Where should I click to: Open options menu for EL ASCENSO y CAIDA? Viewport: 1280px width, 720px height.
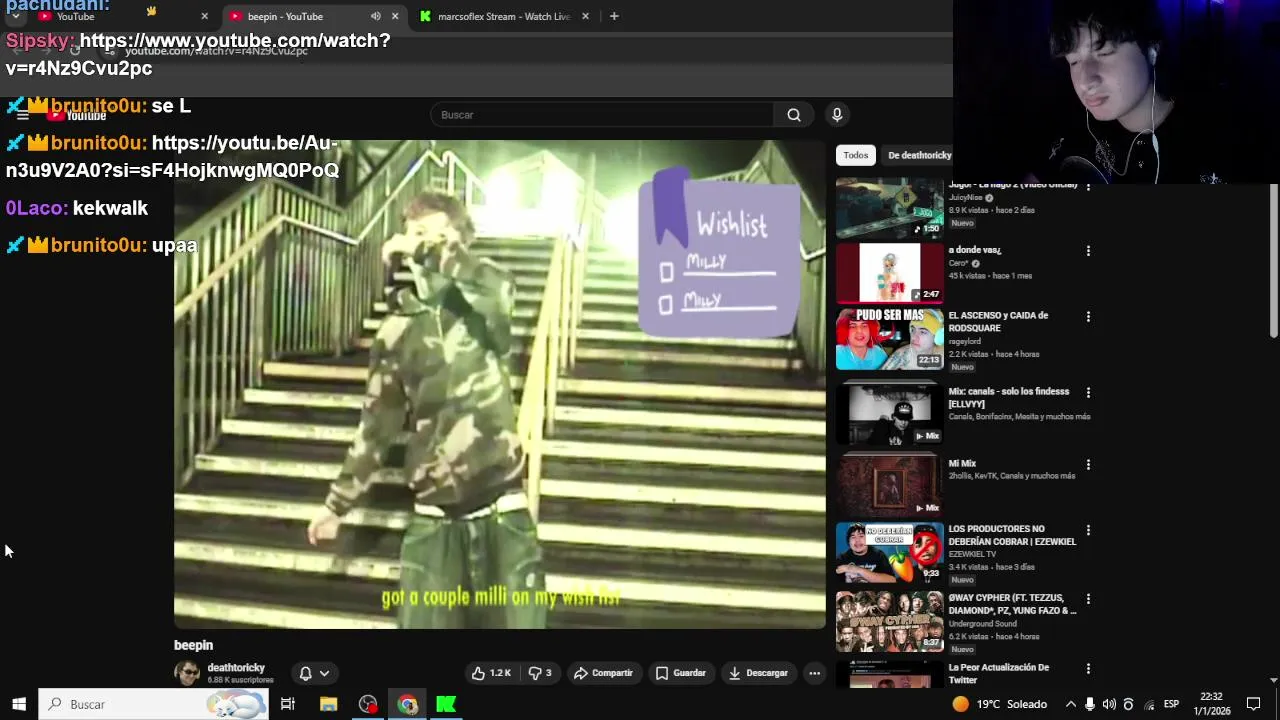pyautogui.click(x=1088, y=317)
